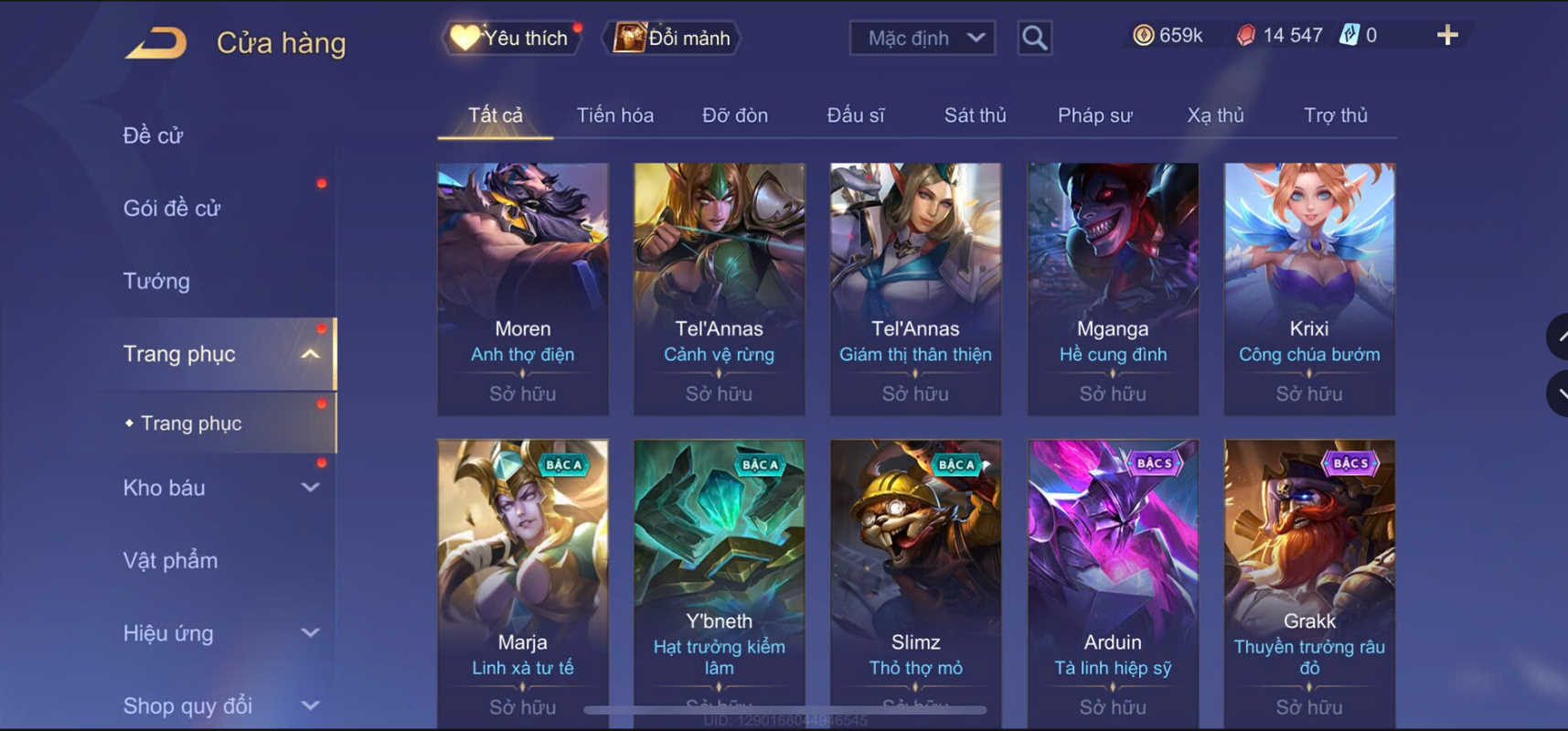Click the horizontal scrollbar at bottom
Image resolution: width=1568 pixels, height=731 pixels.
click(785, 709)
